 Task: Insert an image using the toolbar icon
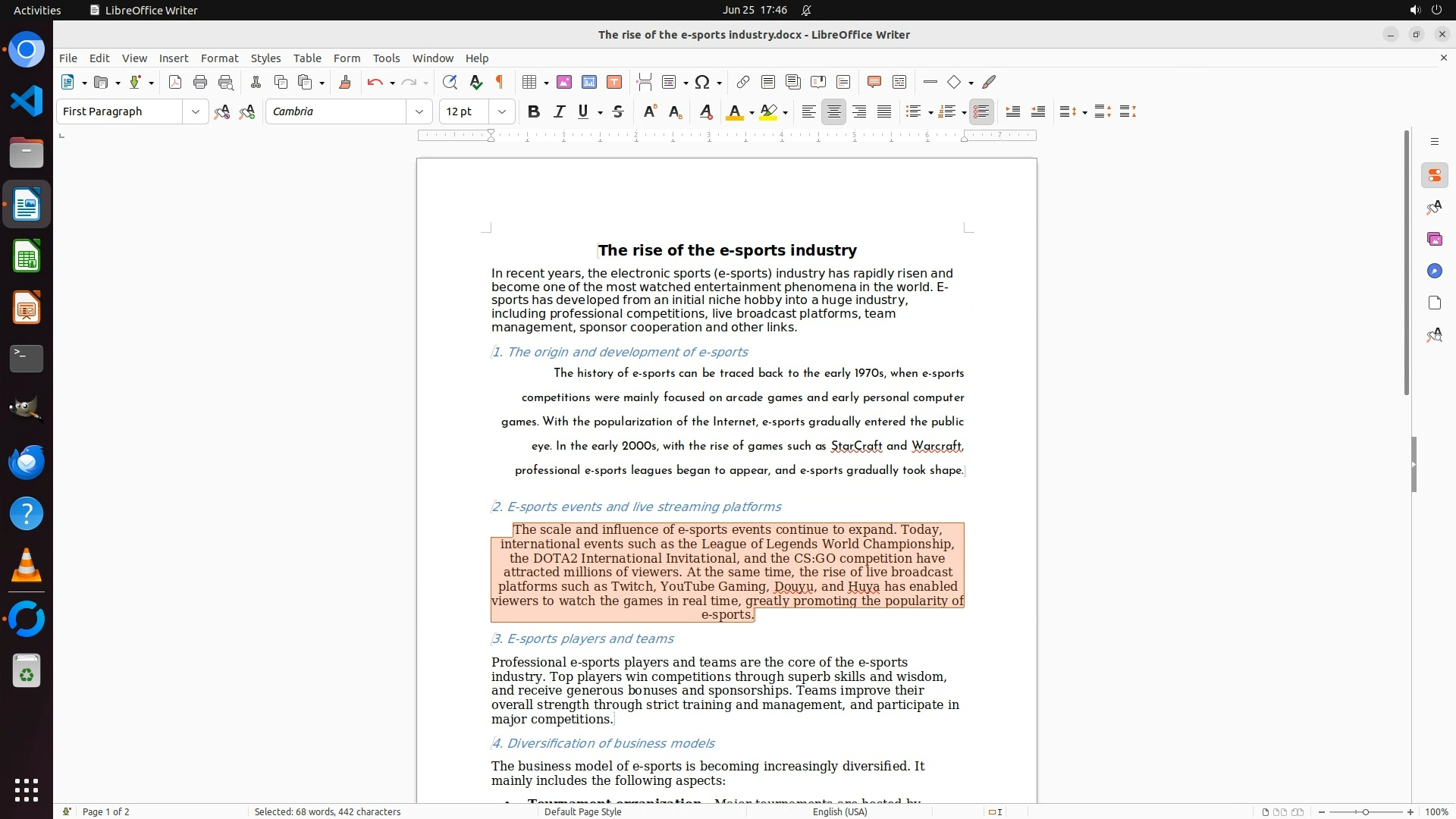[564, 82]
